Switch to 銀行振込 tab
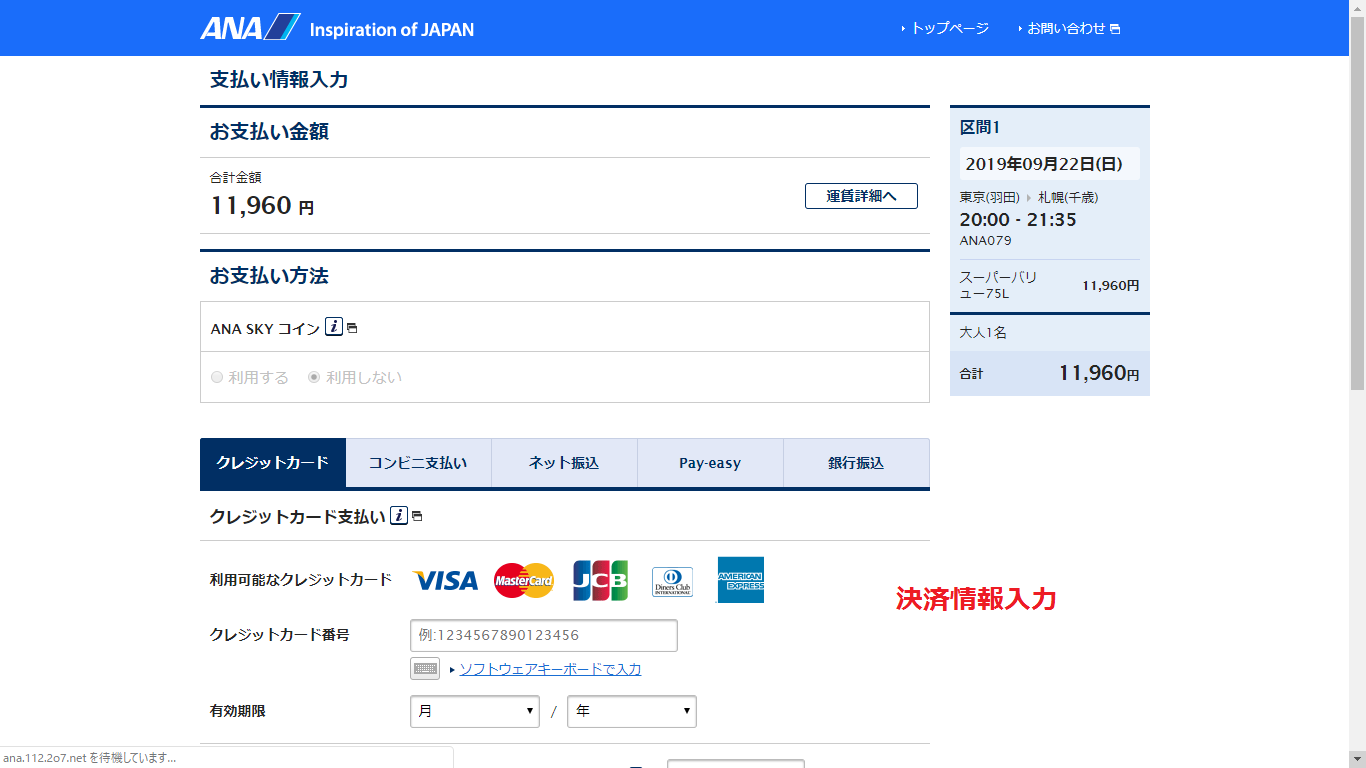 point(856,463)
